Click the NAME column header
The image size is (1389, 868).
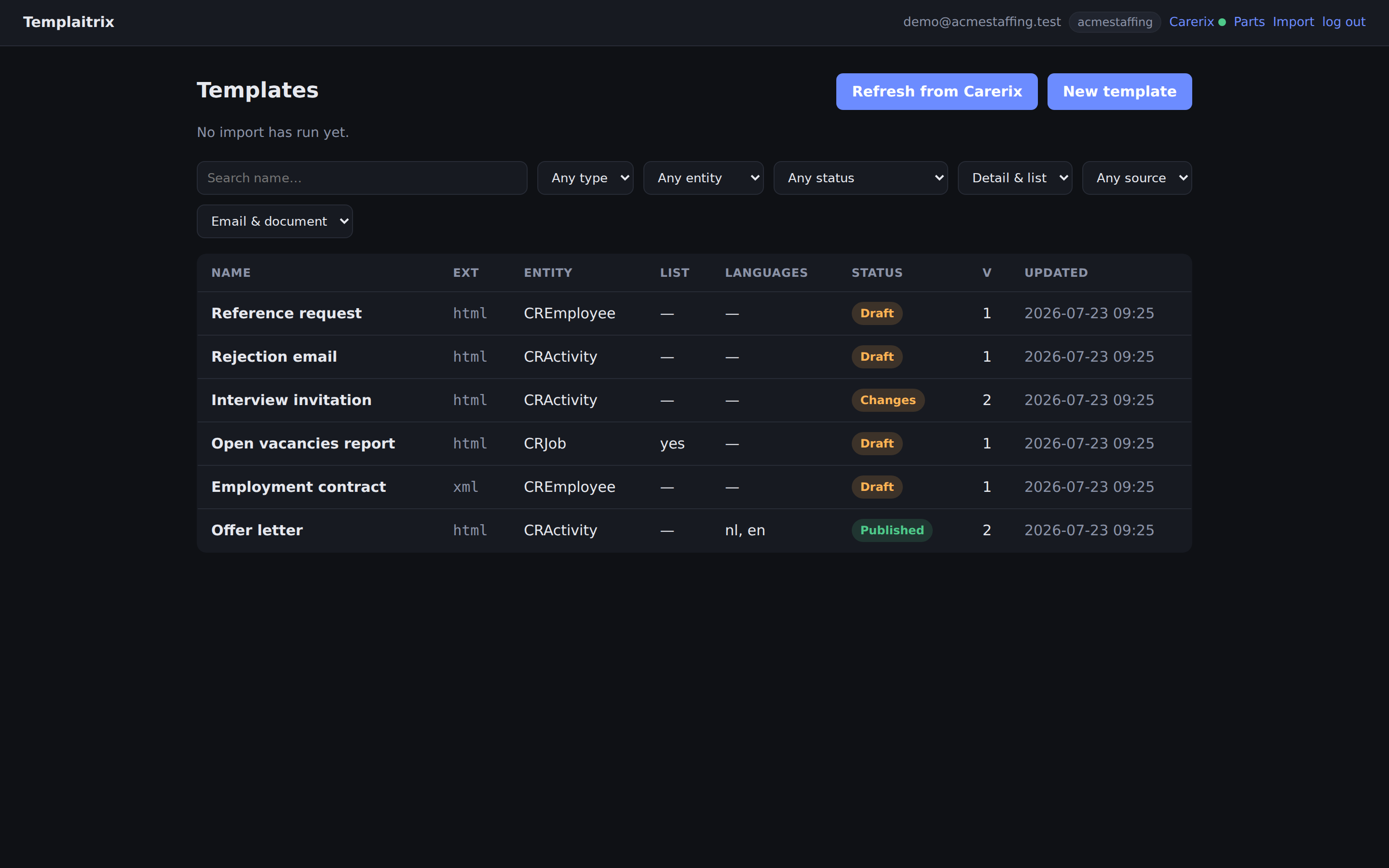click(x=231, y=272)
